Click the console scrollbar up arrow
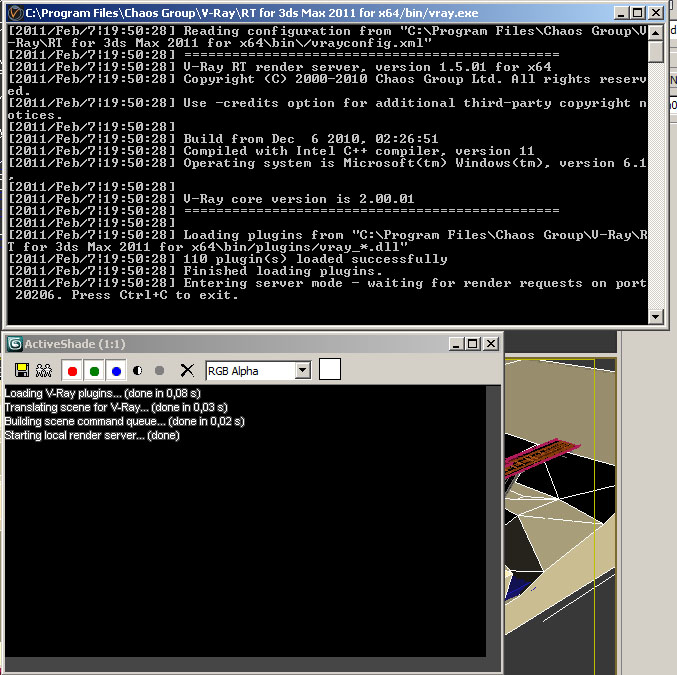Viewport: 677px width, 675px height. [655, 32]
